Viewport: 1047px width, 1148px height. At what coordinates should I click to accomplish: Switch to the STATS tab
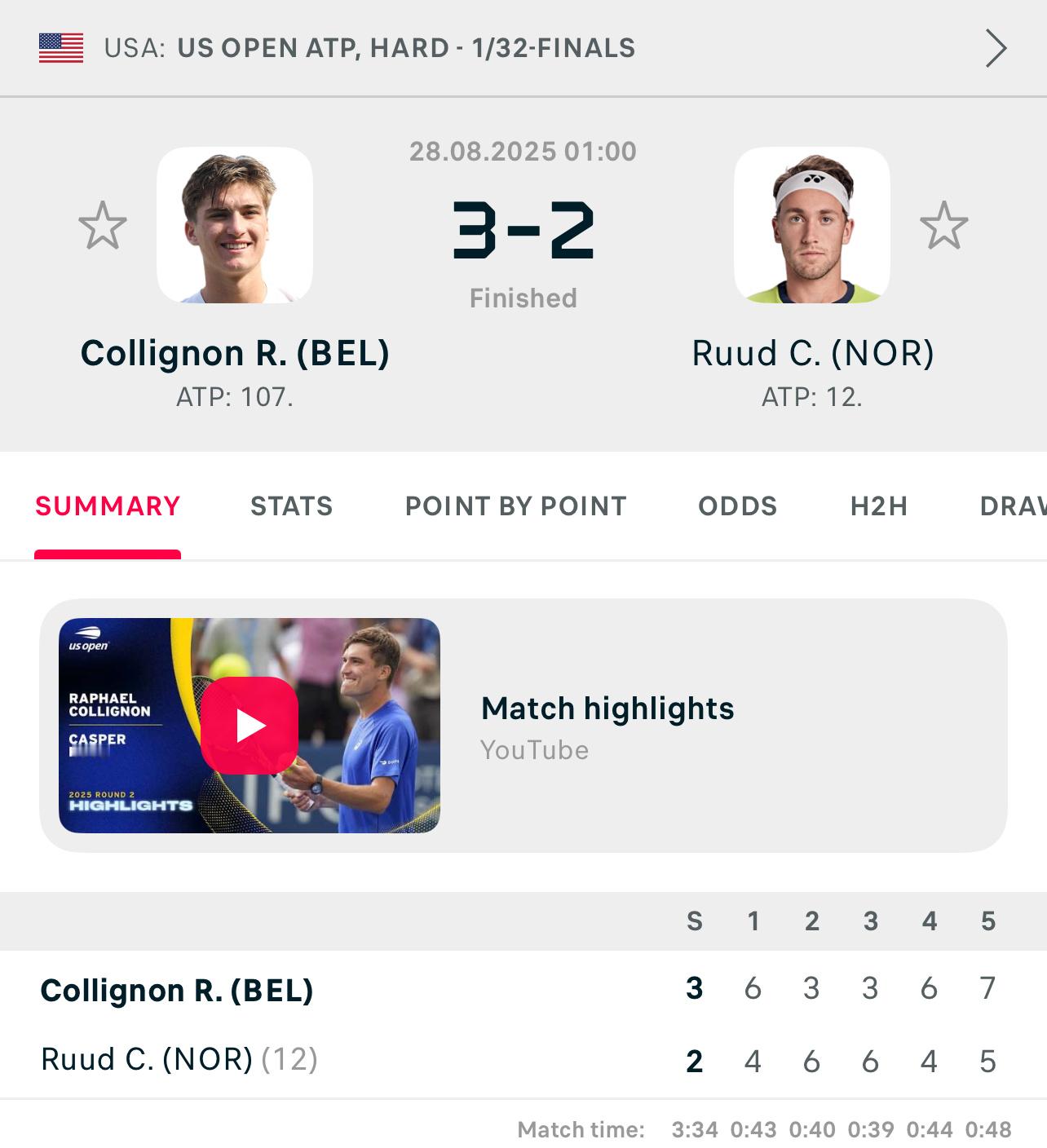[292, 506]
